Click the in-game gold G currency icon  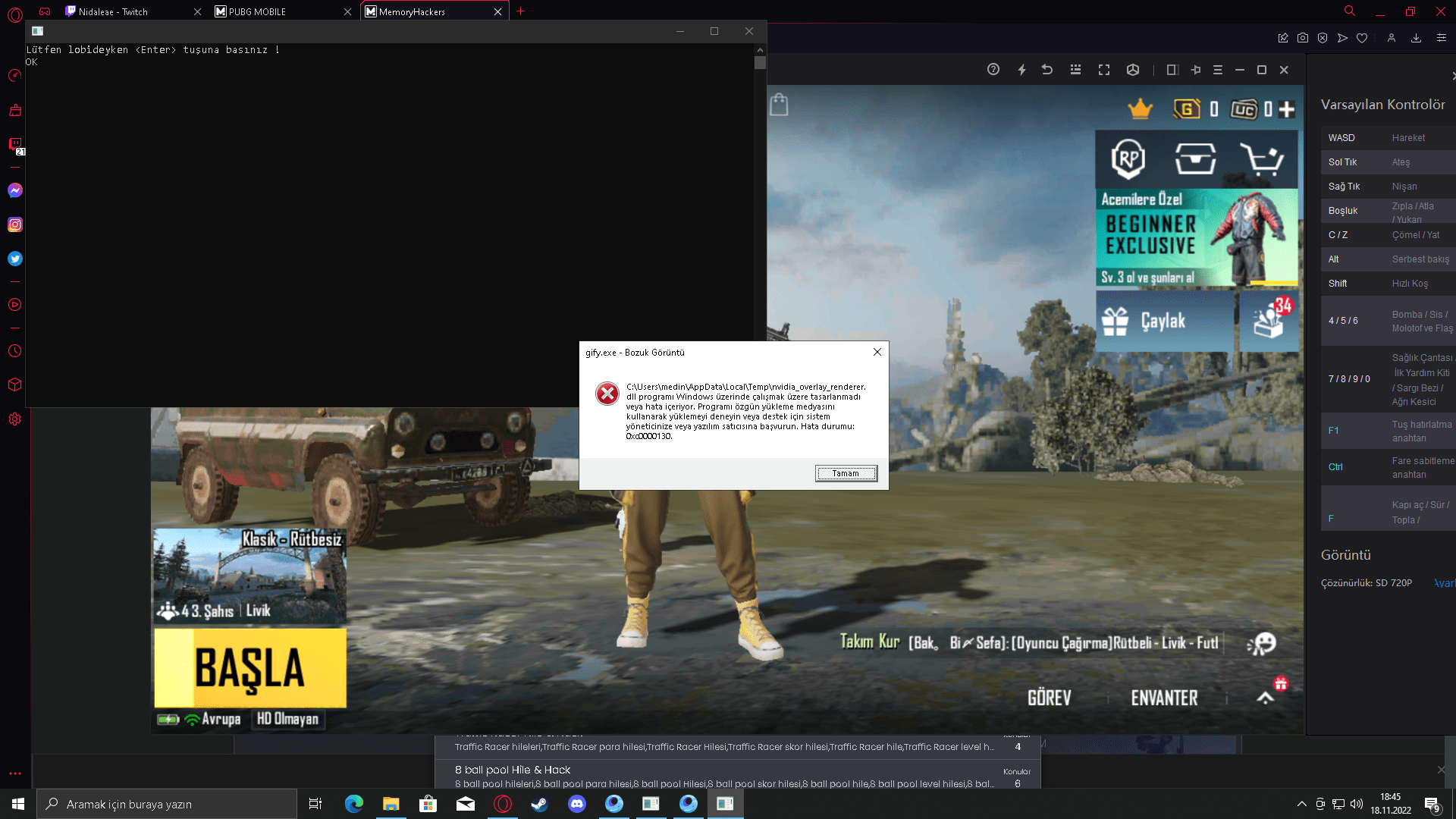pyautogui.click(x=1187, y=109)
